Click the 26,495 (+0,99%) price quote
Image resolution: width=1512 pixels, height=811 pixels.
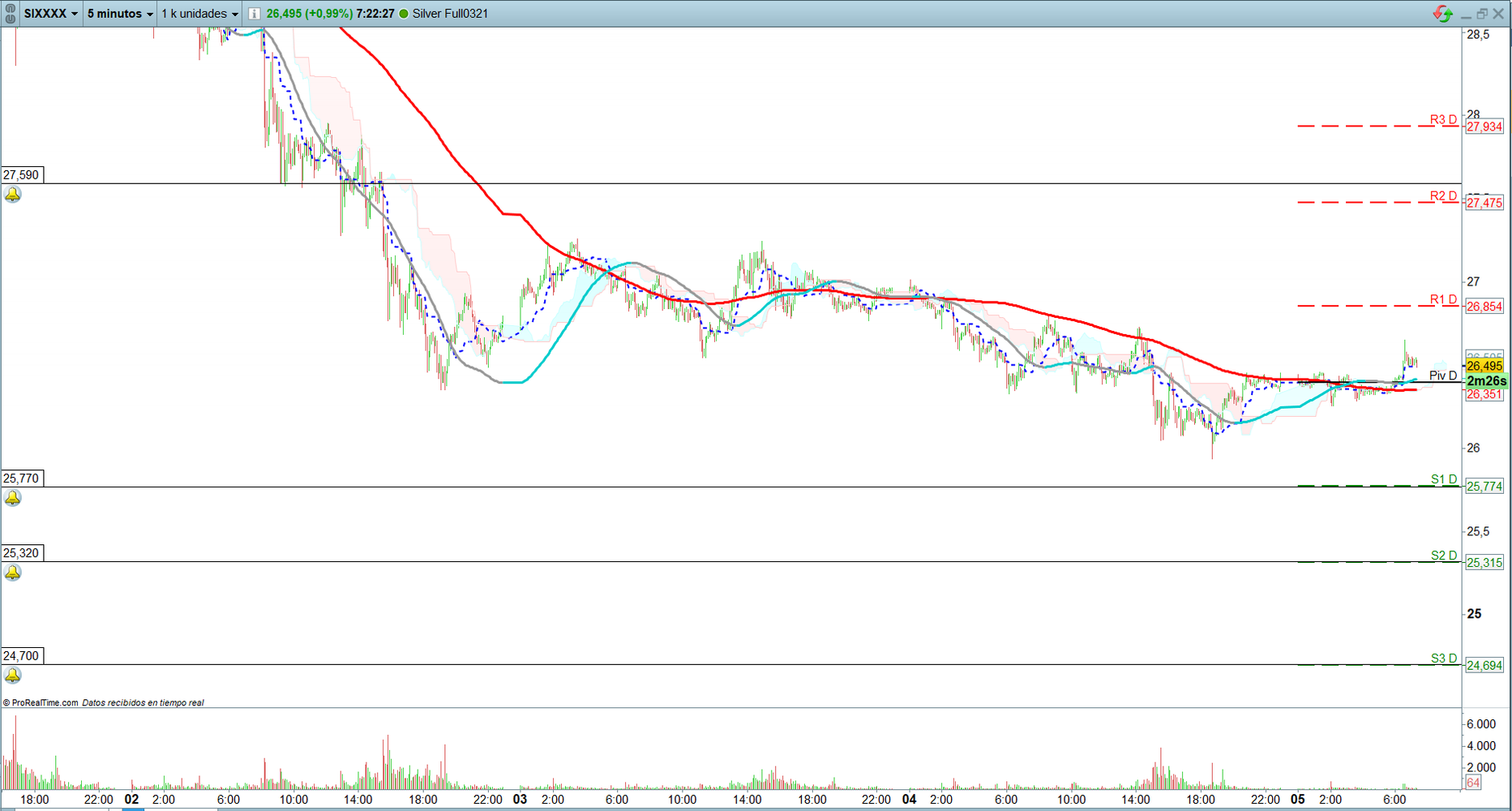309,14
